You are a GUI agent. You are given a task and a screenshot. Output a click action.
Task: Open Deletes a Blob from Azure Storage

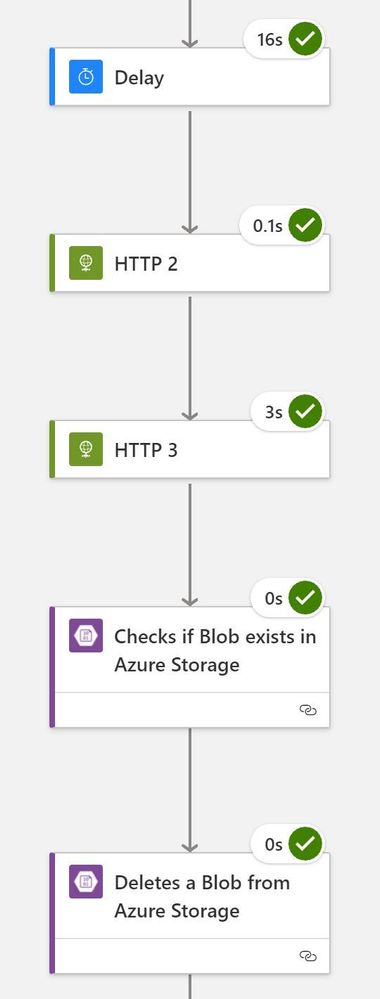[190, 913]
